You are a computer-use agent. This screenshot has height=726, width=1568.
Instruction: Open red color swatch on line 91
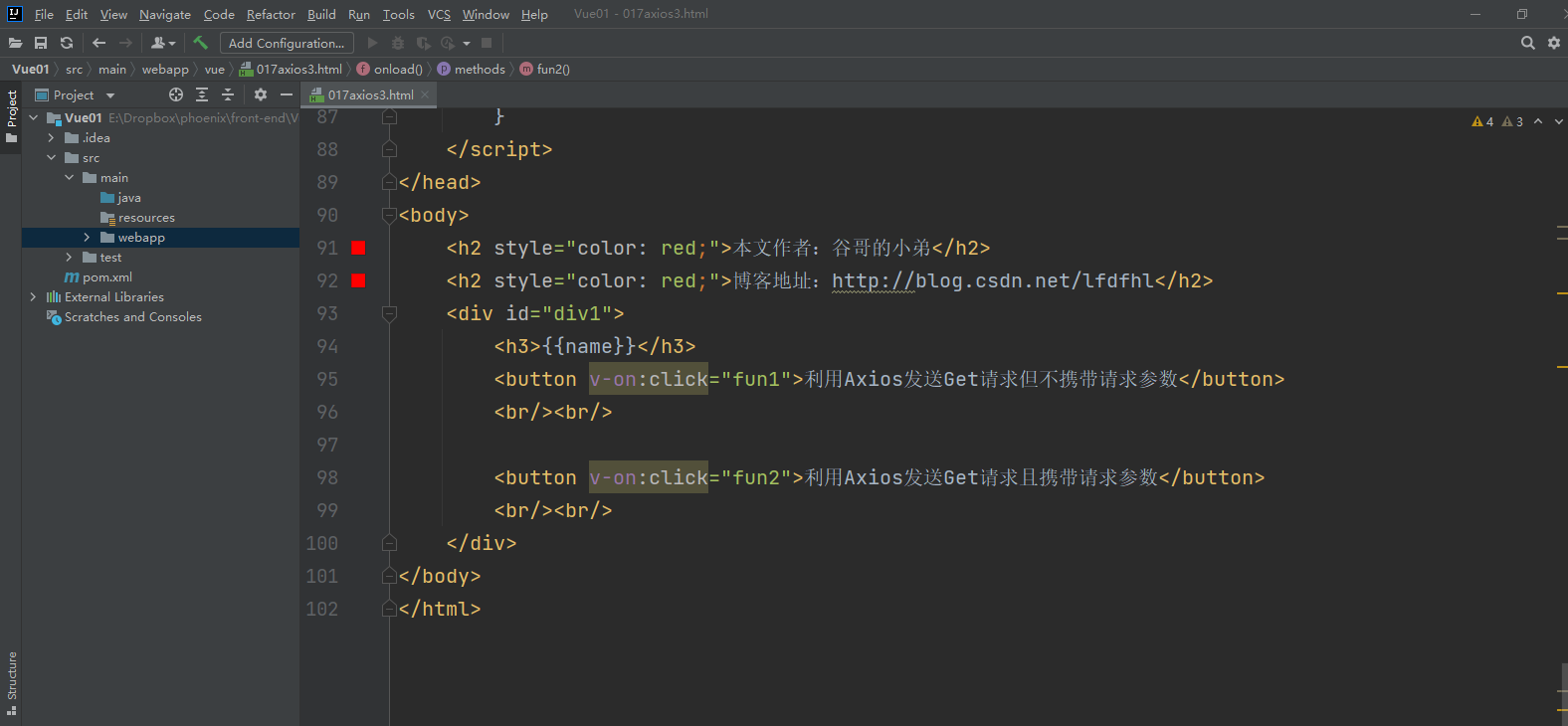(359, 248)
